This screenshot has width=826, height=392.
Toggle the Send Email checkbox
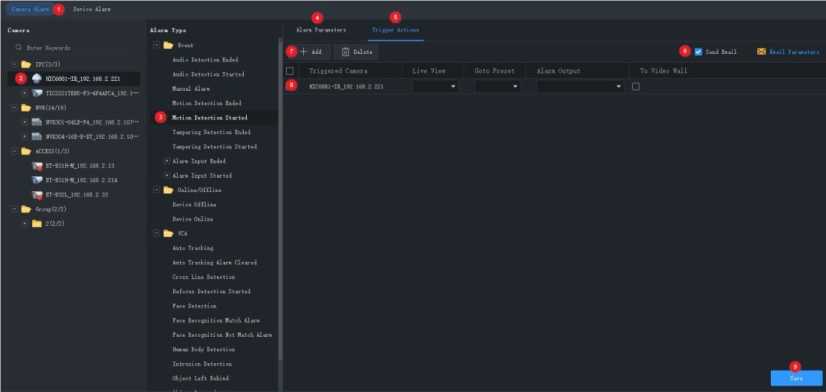(699, 52)
